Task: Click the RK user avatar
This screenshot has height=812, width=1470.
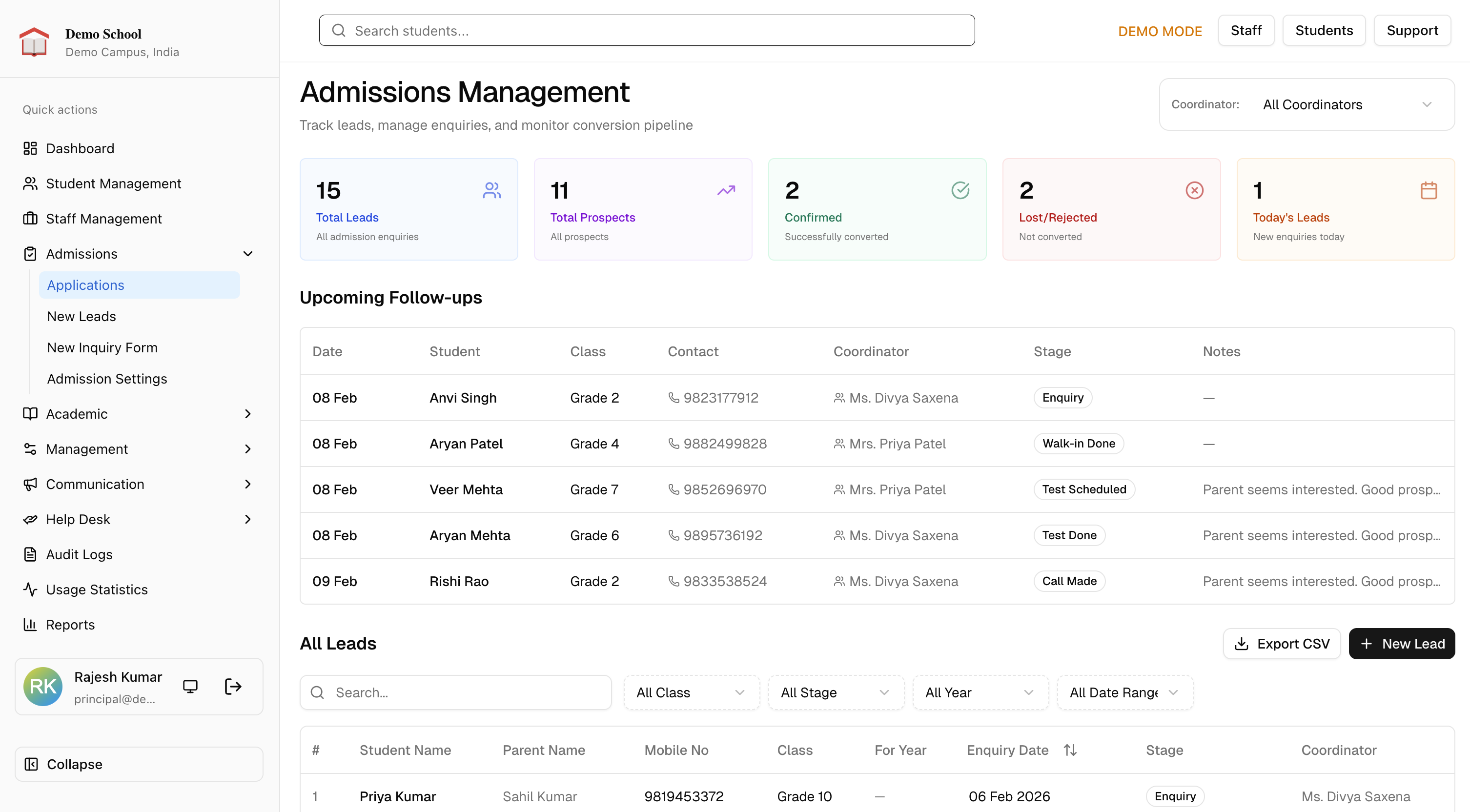Action: click(x=43, y=687)
